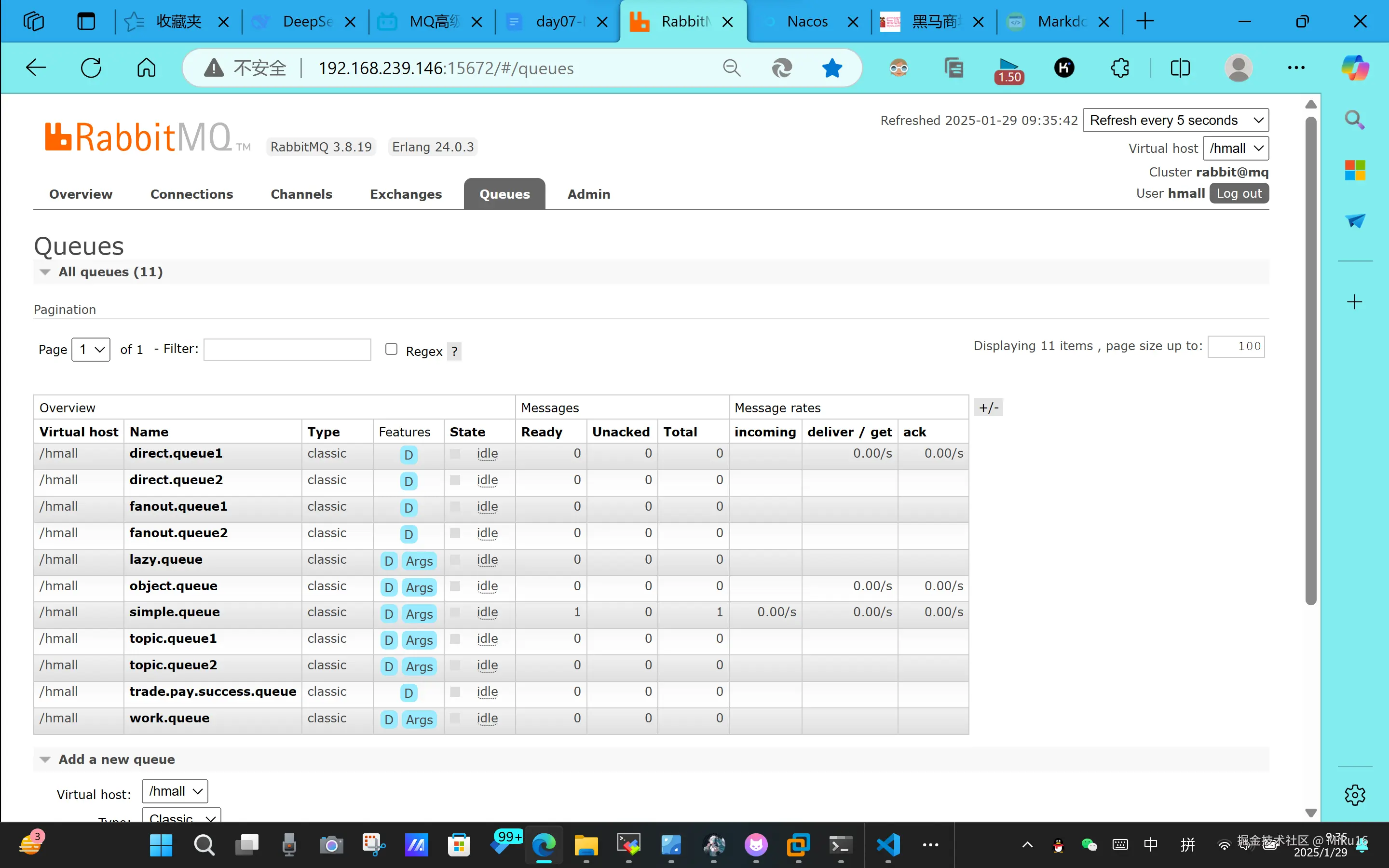Click the home page icon

pyautogui.click(x=146, y=68)
